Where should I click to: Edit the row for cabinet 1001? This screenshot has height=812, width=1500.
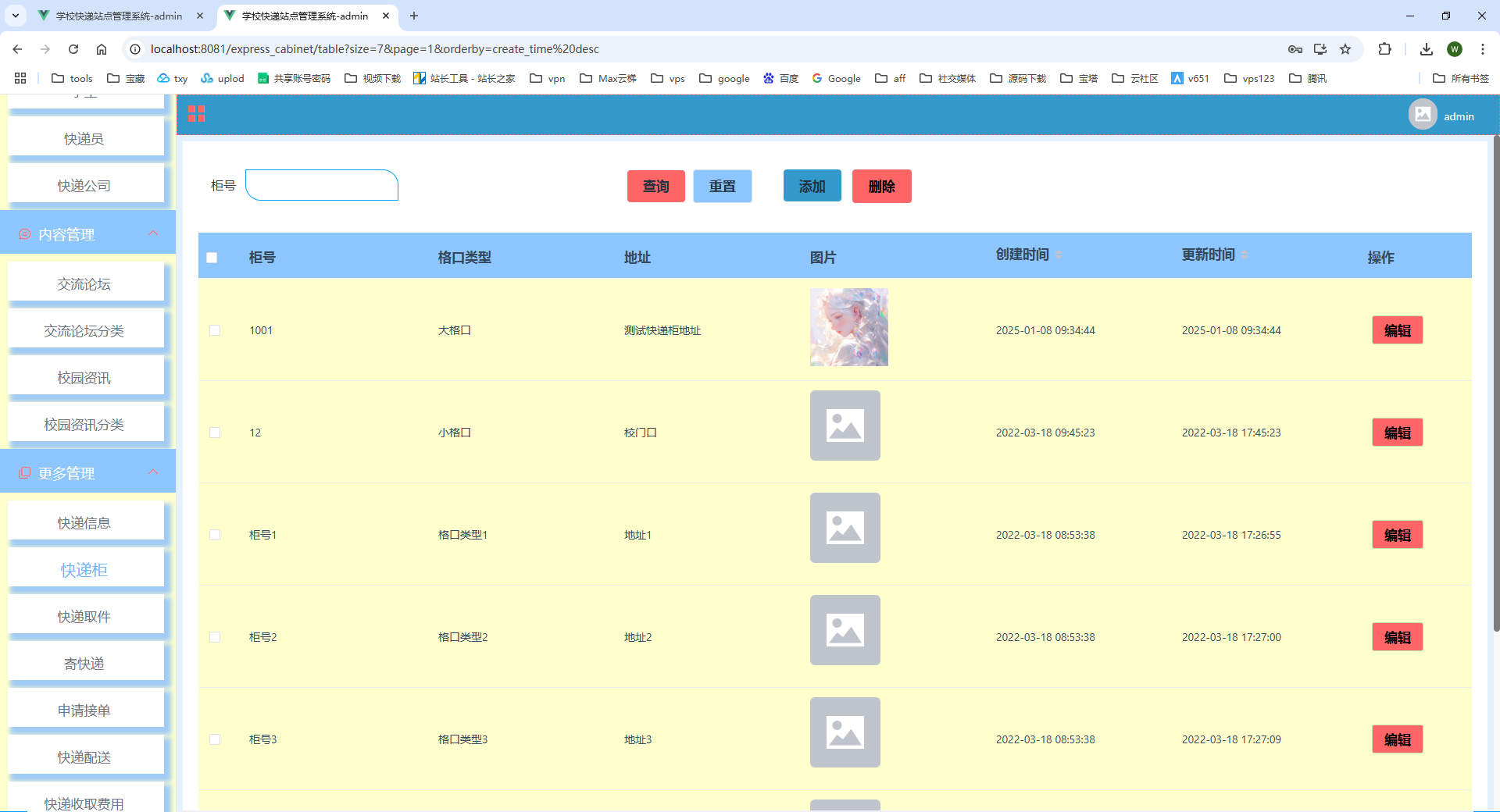(x=1398, y=330)
